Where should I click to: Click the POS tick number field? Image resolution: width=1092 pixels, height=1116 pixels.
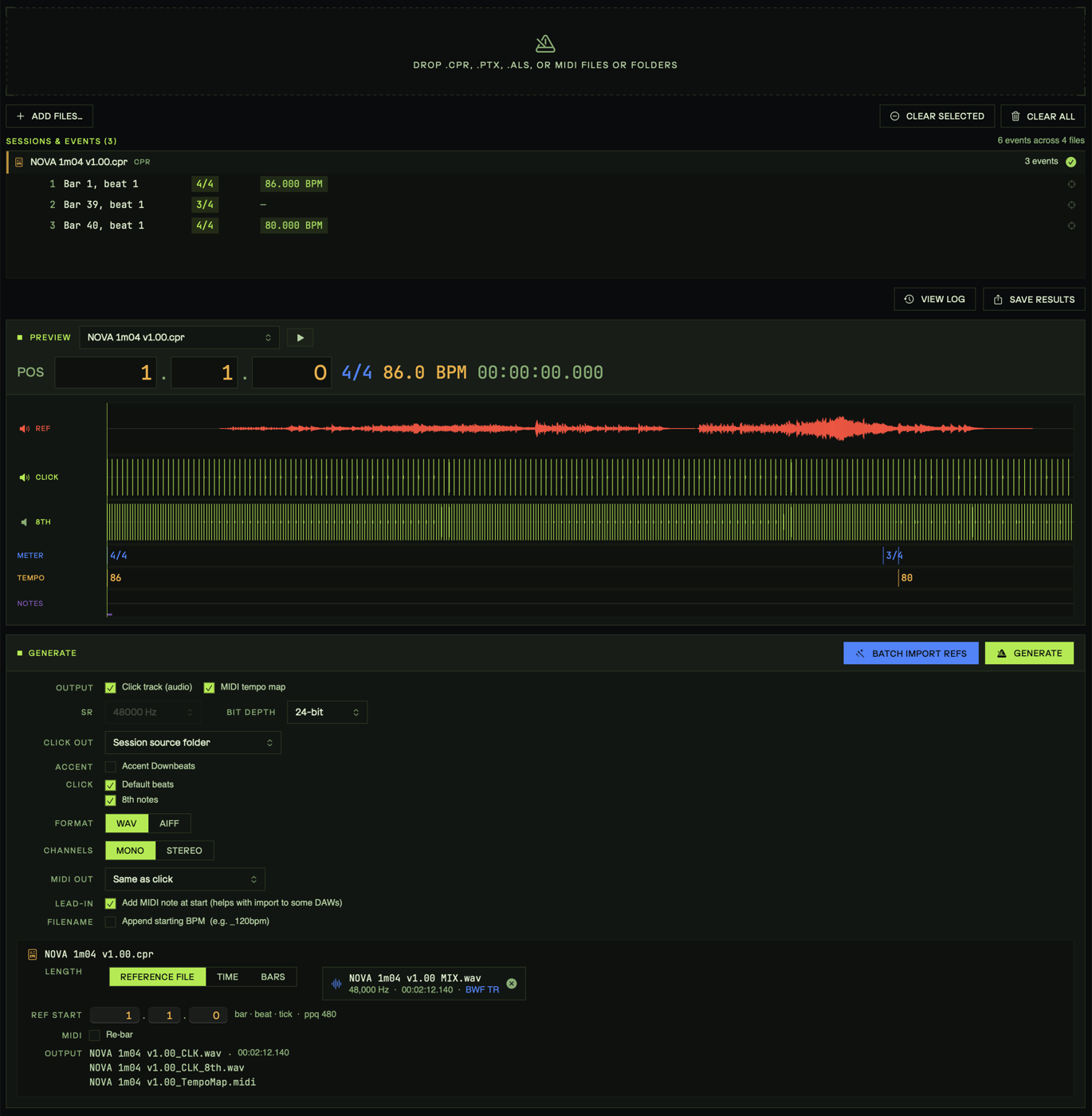[x=292, y=372]
